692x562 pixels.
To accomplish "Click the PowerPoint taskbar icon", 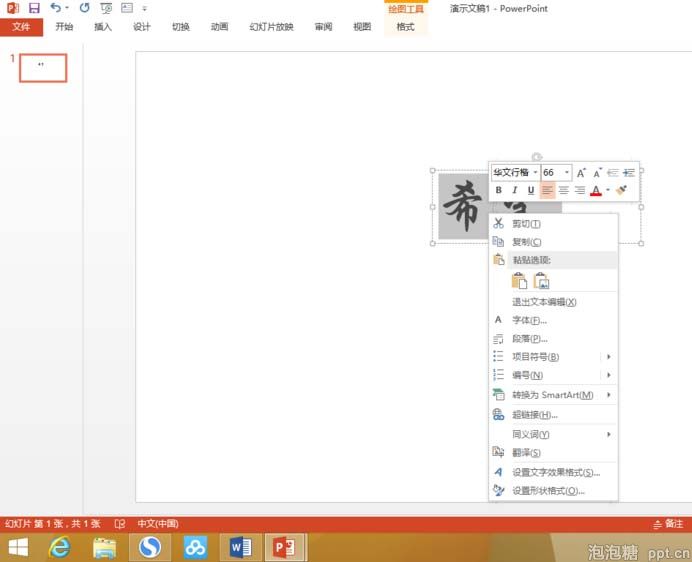I will 285,548.
